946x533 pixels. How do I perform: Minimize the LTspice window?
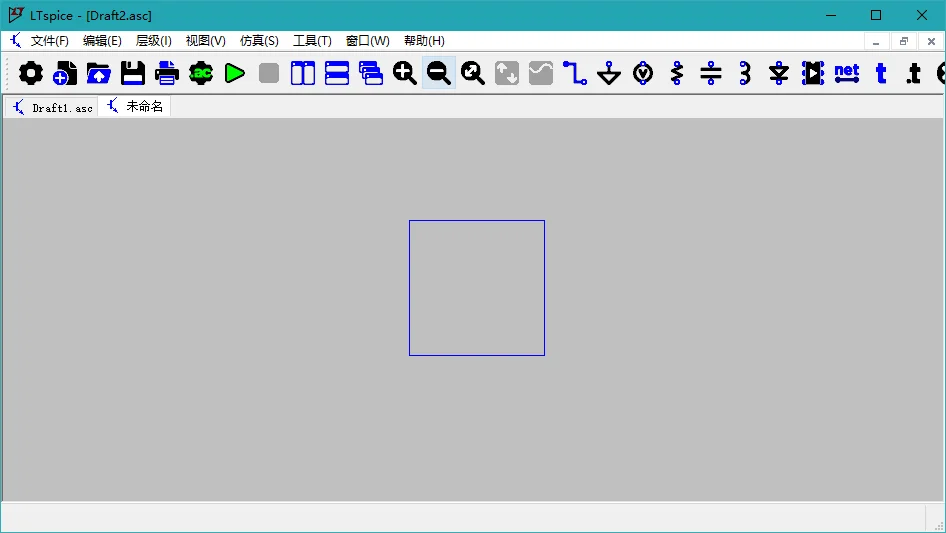pyautogui.click(x=831, y=15)
